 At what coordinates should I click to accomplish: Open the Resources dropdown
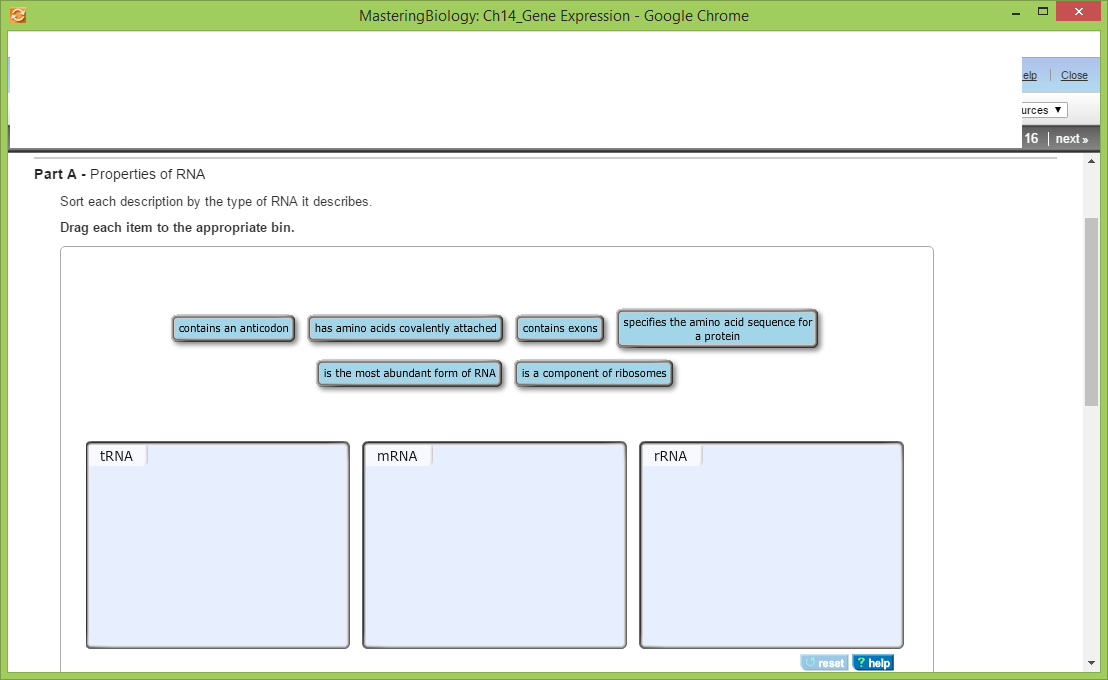(x=1043, y=109)
